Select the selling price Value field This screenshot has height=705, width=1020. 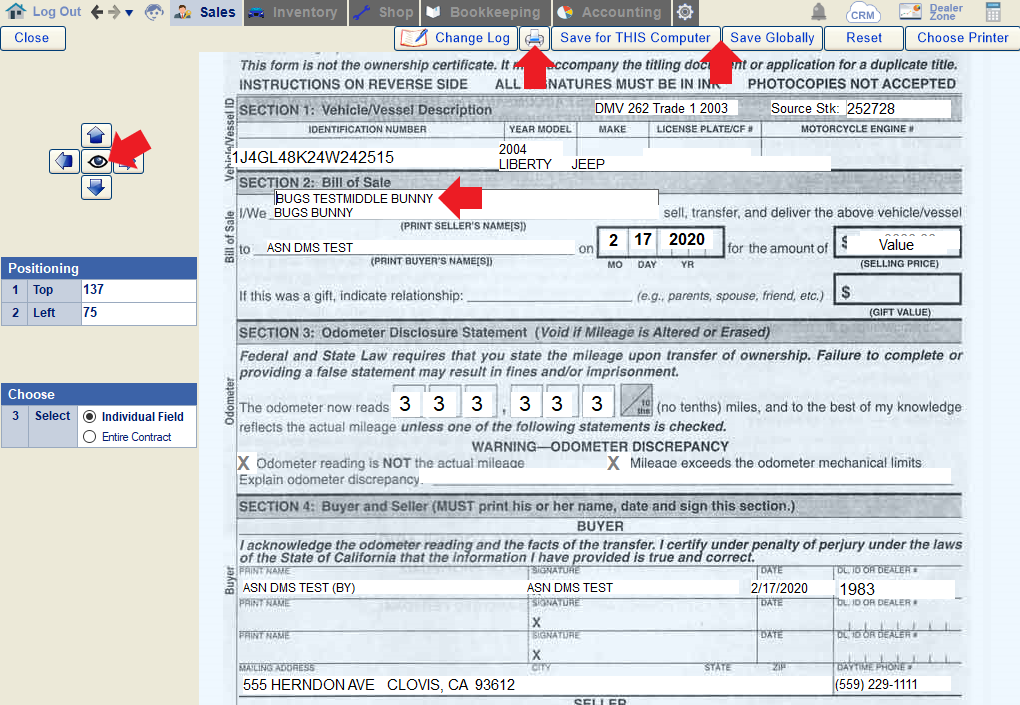[x=904, y=245]
